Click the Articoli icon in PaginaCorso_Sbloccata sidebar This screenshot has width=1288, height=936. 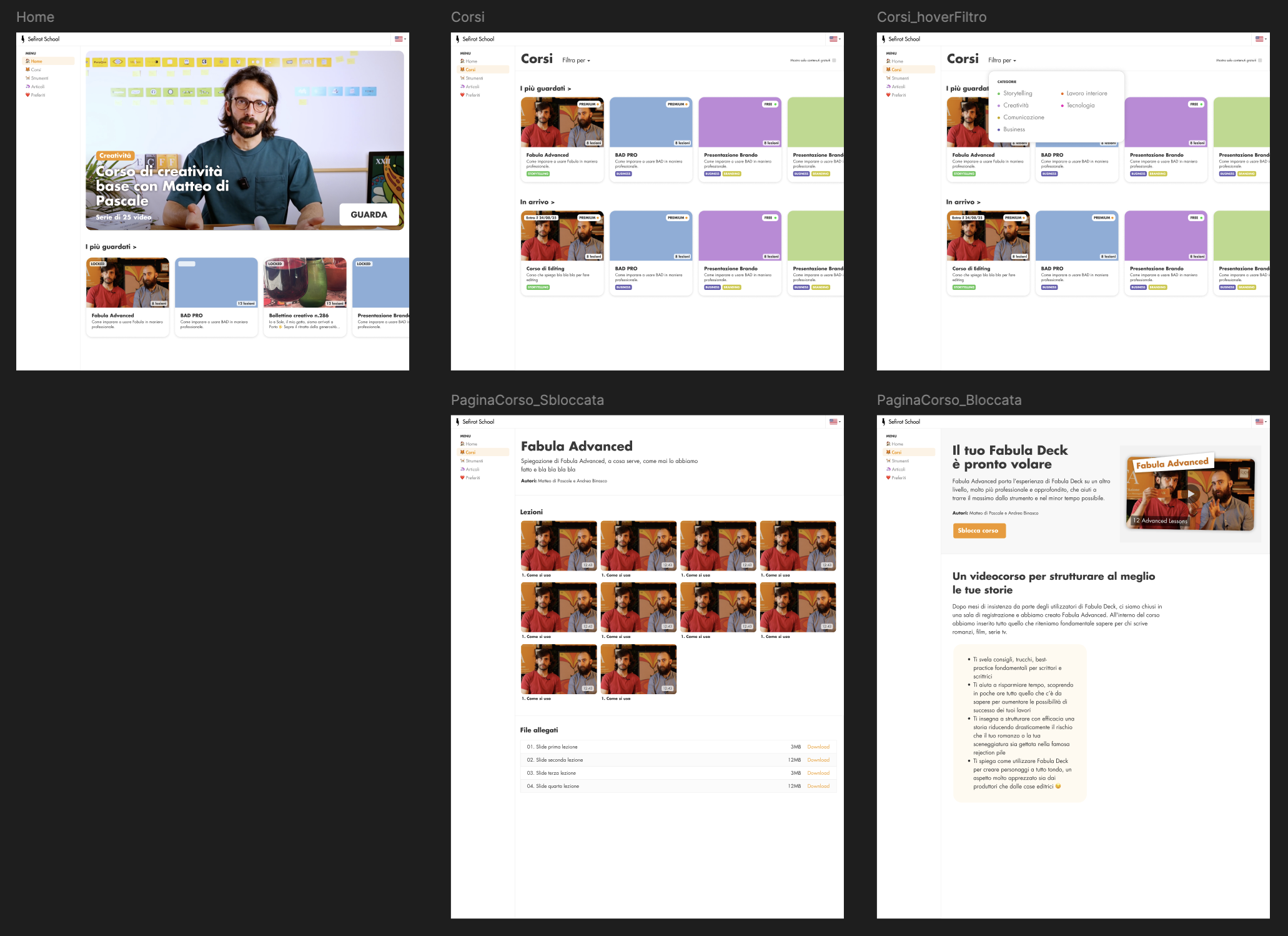(462, 469)
